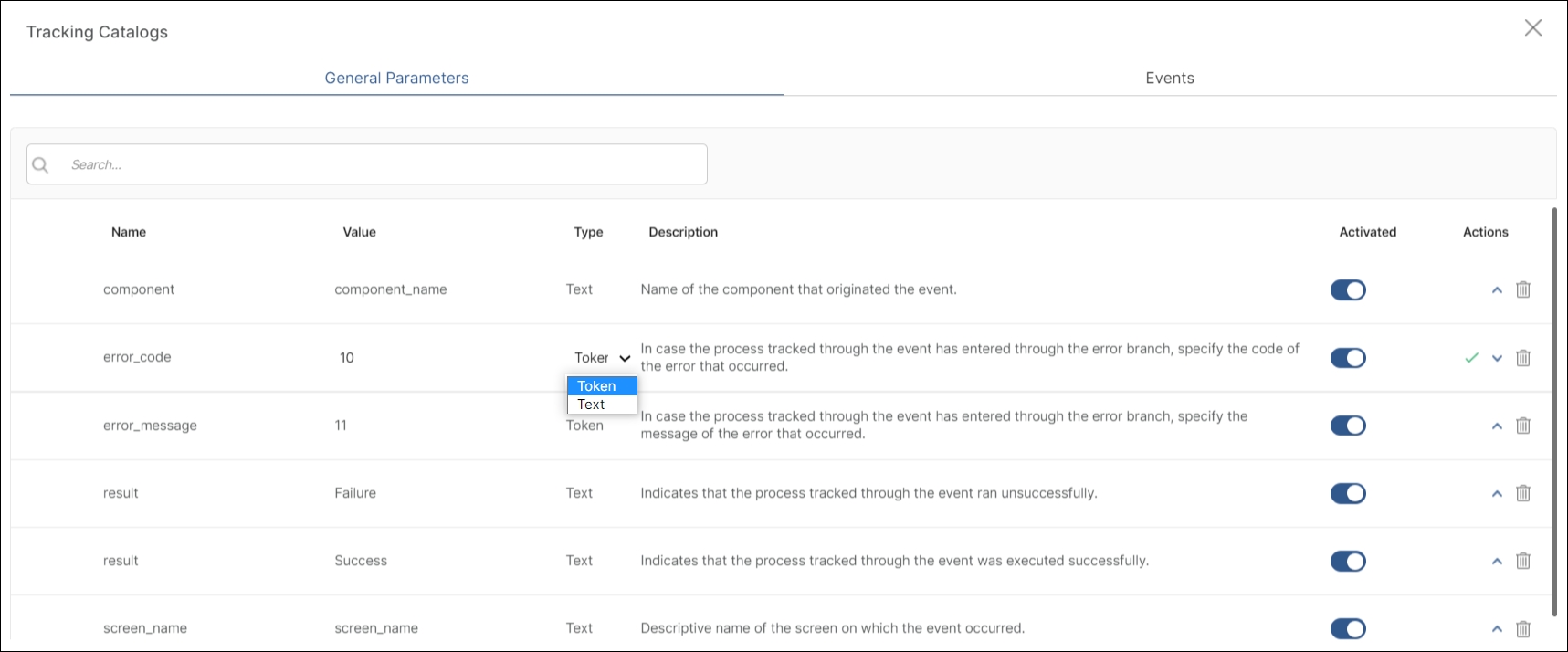Toggle activation for the component parameter
Screen dimensions: 1568x652
[x=1348, y=290]
